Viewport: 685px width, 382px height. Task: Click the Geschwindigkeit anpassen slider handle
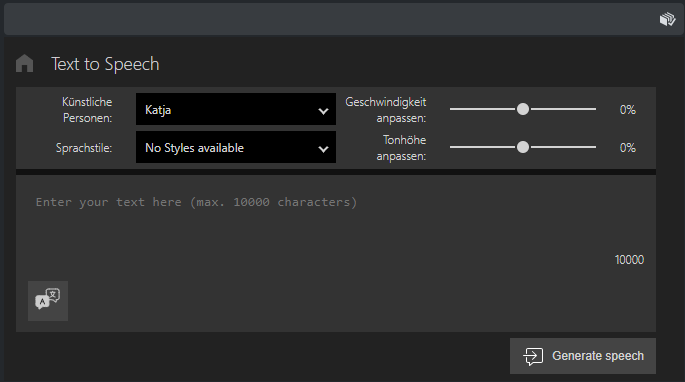pyautogui.click(x=523, y=109)
